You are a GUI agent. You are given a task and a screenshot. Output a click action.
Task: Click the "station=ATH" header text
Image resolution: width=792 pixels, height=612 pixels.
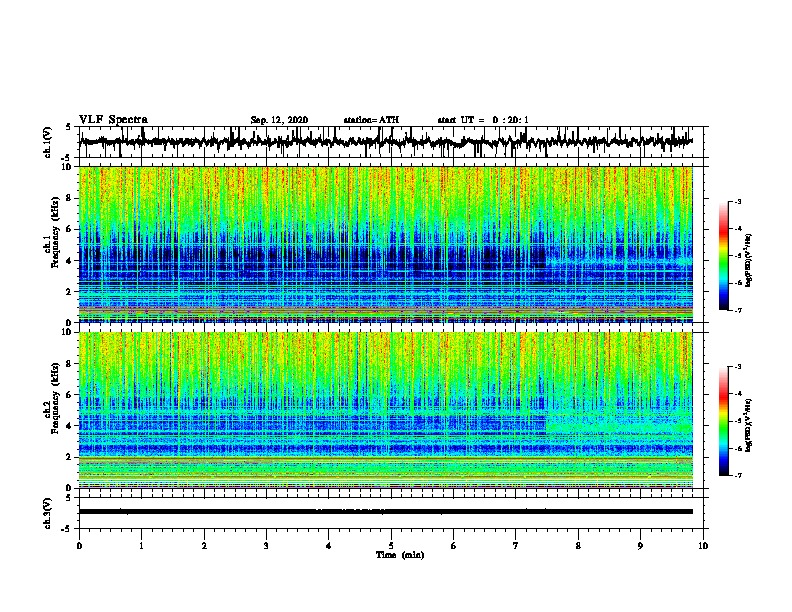(x=371, y=120)
